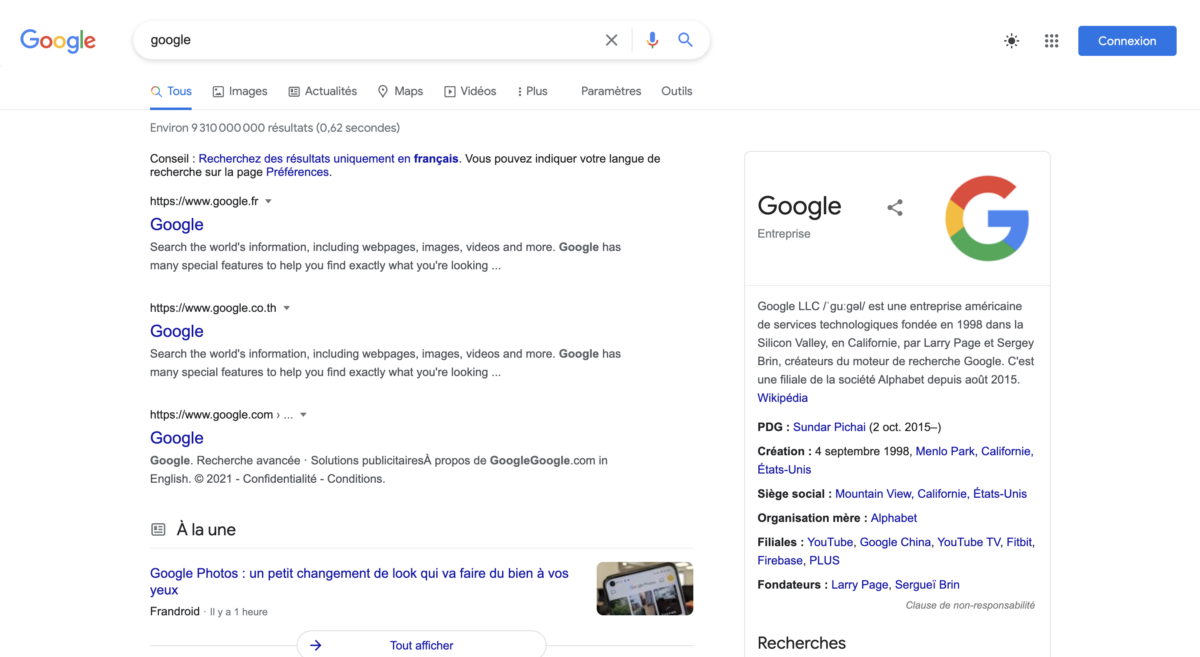Image resolution: width=1200 pixels, height=657 pixels.
Task: Click the Fitbit link
Action: coord(1019,542)
